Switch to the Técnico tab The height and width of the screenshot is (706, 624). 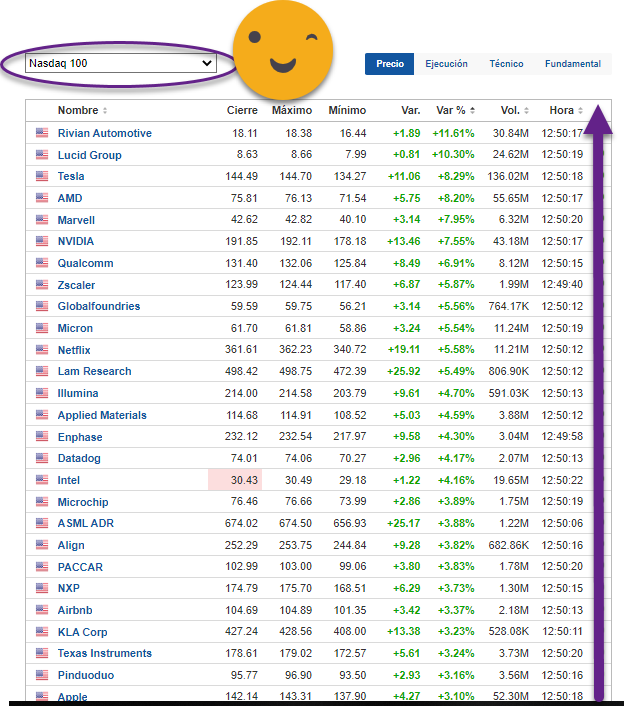coord(506,64)
